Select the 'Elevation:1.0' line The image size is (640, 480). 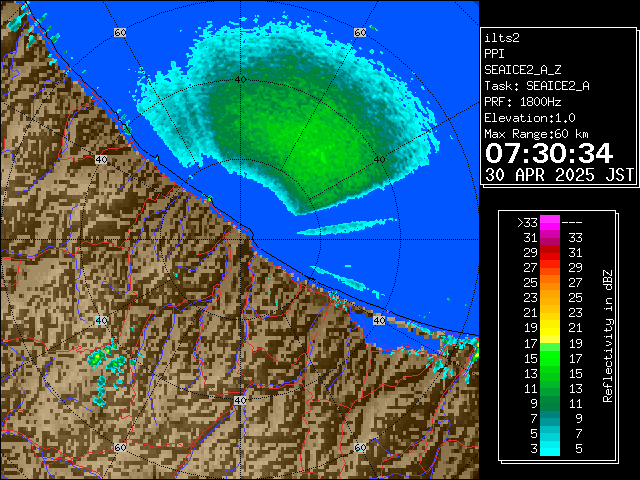coord(530,118)
